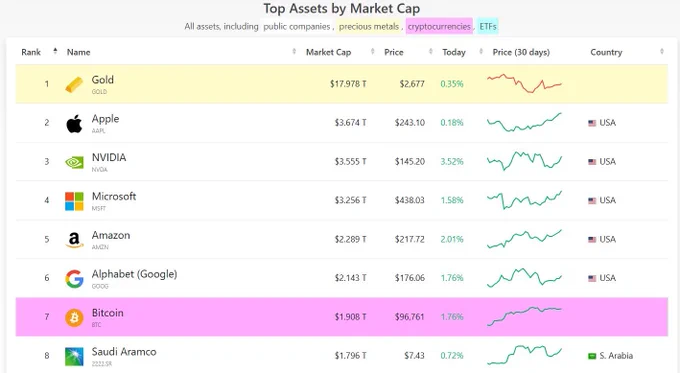
Task: Click the gold bar icon
Action: pyautogui.click(x=74, y=85)
